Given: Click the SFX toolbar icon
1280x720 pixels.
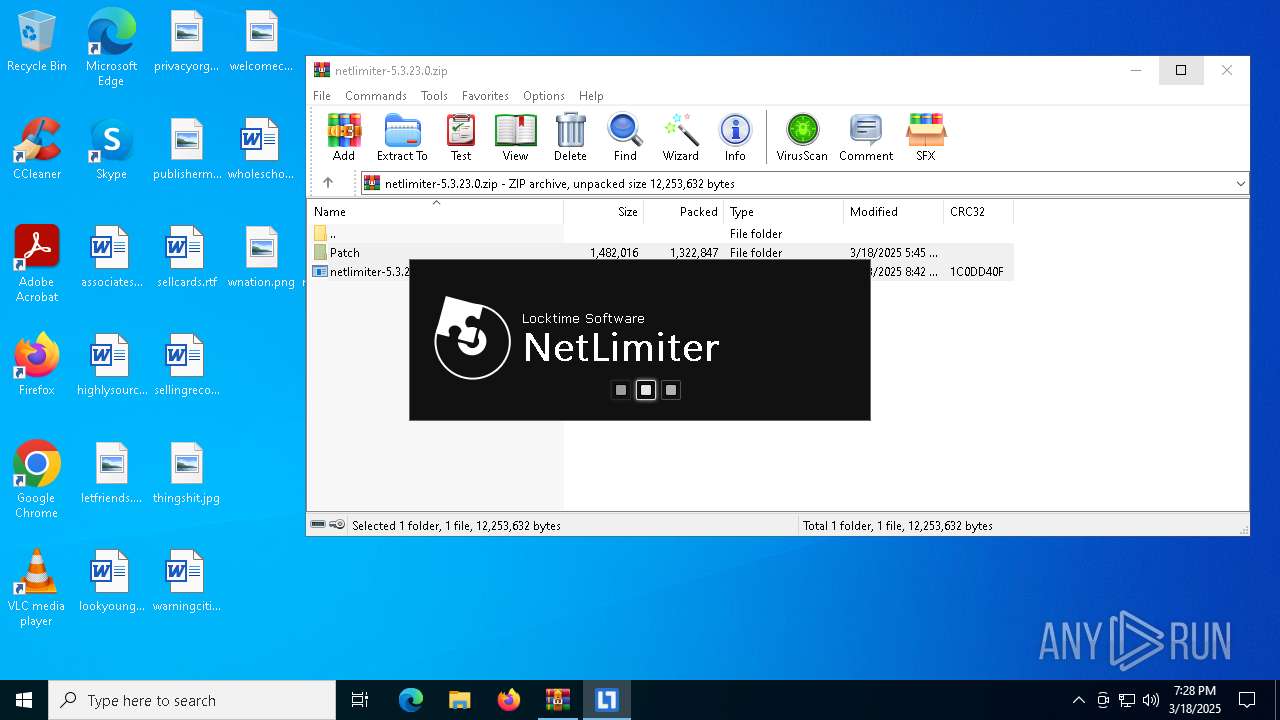Looking at the screenshot, I should pyautogui.click(x=926, y=137).
